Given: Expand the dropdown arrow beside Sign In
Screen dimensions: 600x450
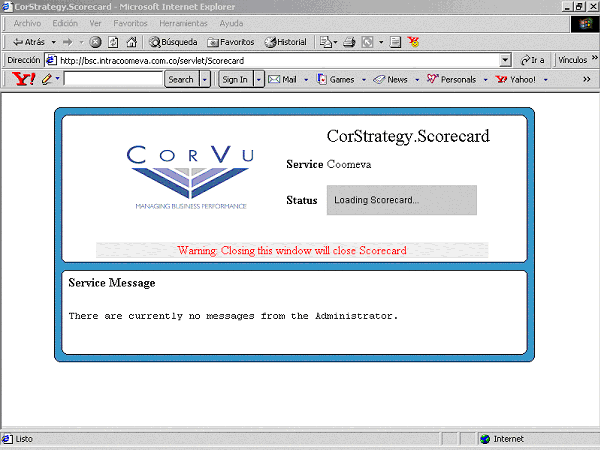Looking at the screenshot, I should pos(259,79).
